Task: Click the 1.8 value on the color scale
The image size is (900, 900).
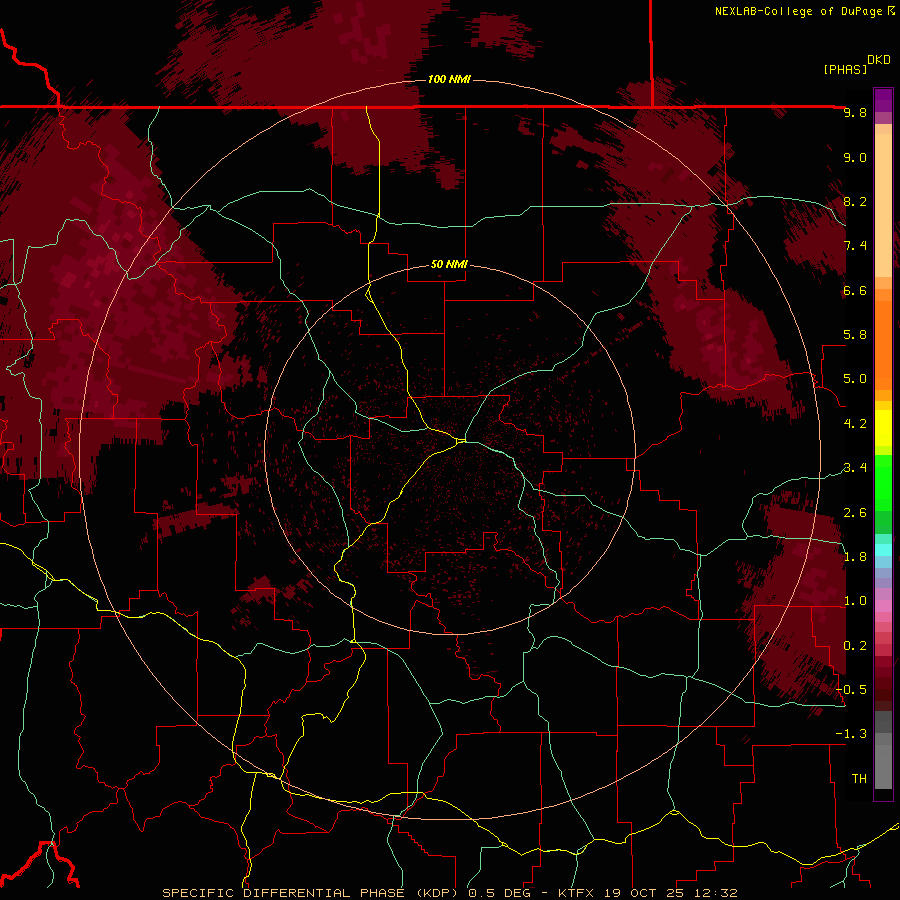Action: 855,557
